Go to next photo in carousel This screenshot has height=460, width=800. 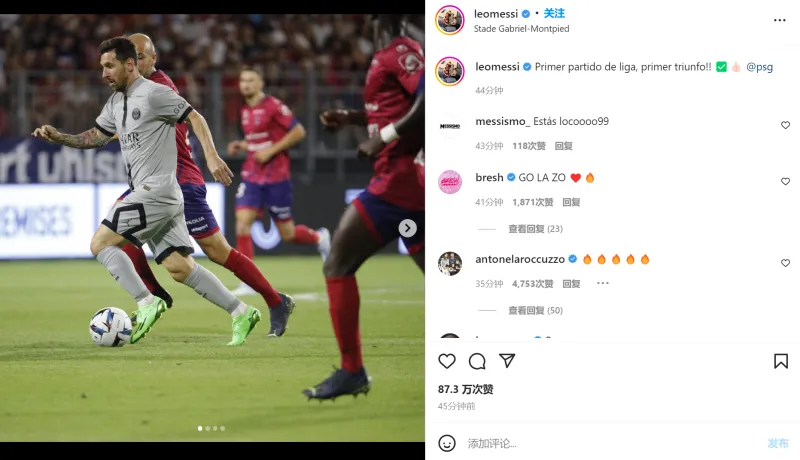[407, 228]
